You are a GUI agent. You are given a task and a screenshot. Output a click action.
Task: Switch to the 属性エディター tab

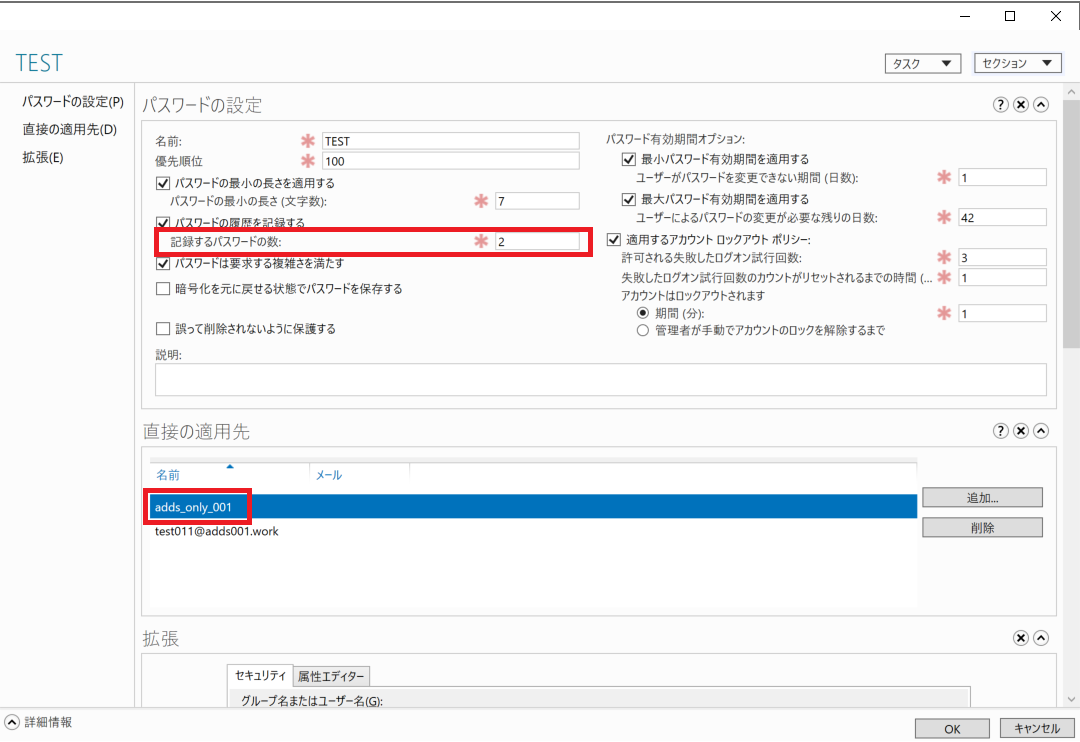tap(331, 677)
